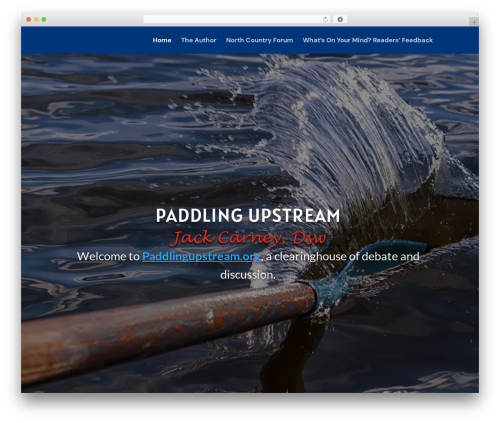Click the yellow minimize window button
Viewport: 500px width, 423px height.
[36, 19]
